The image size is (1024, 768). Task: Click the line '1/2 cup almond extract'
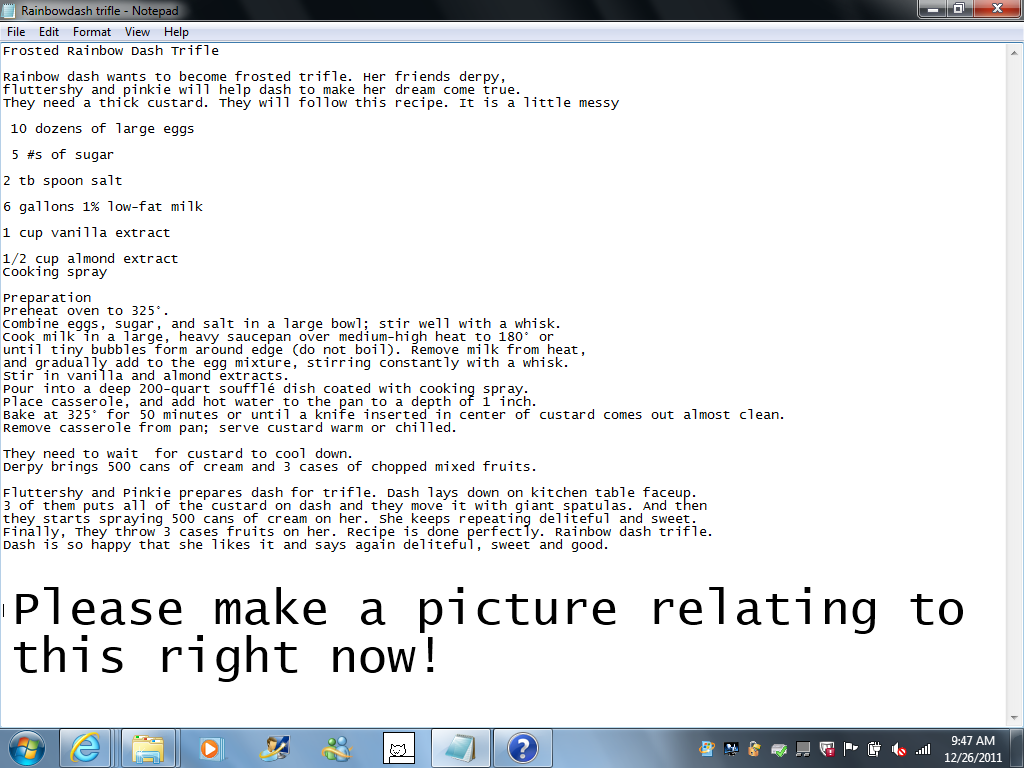90,259
